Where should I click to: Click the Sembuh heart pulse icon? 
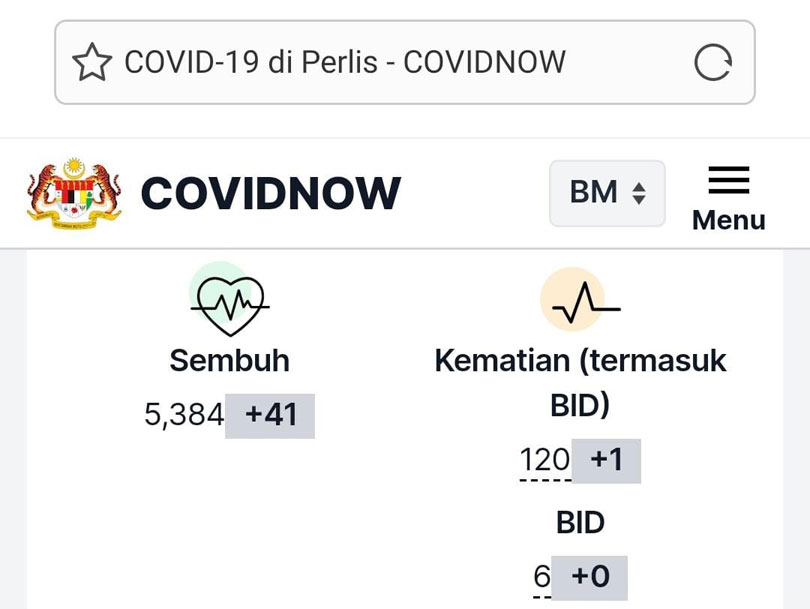pyautogui.click(x=229, y=300)
